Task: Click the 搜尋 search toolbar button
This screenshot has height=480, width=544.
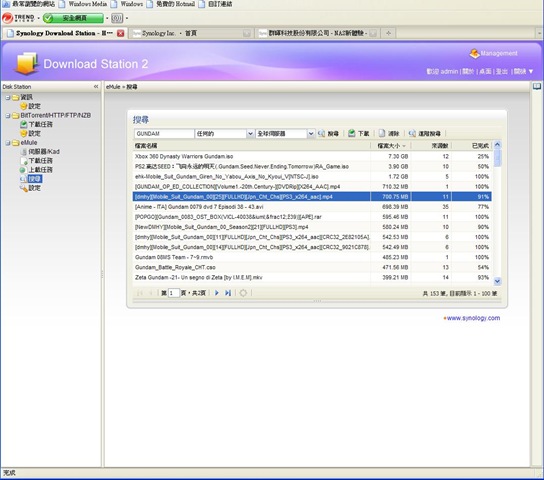Action: coord(328,134)
